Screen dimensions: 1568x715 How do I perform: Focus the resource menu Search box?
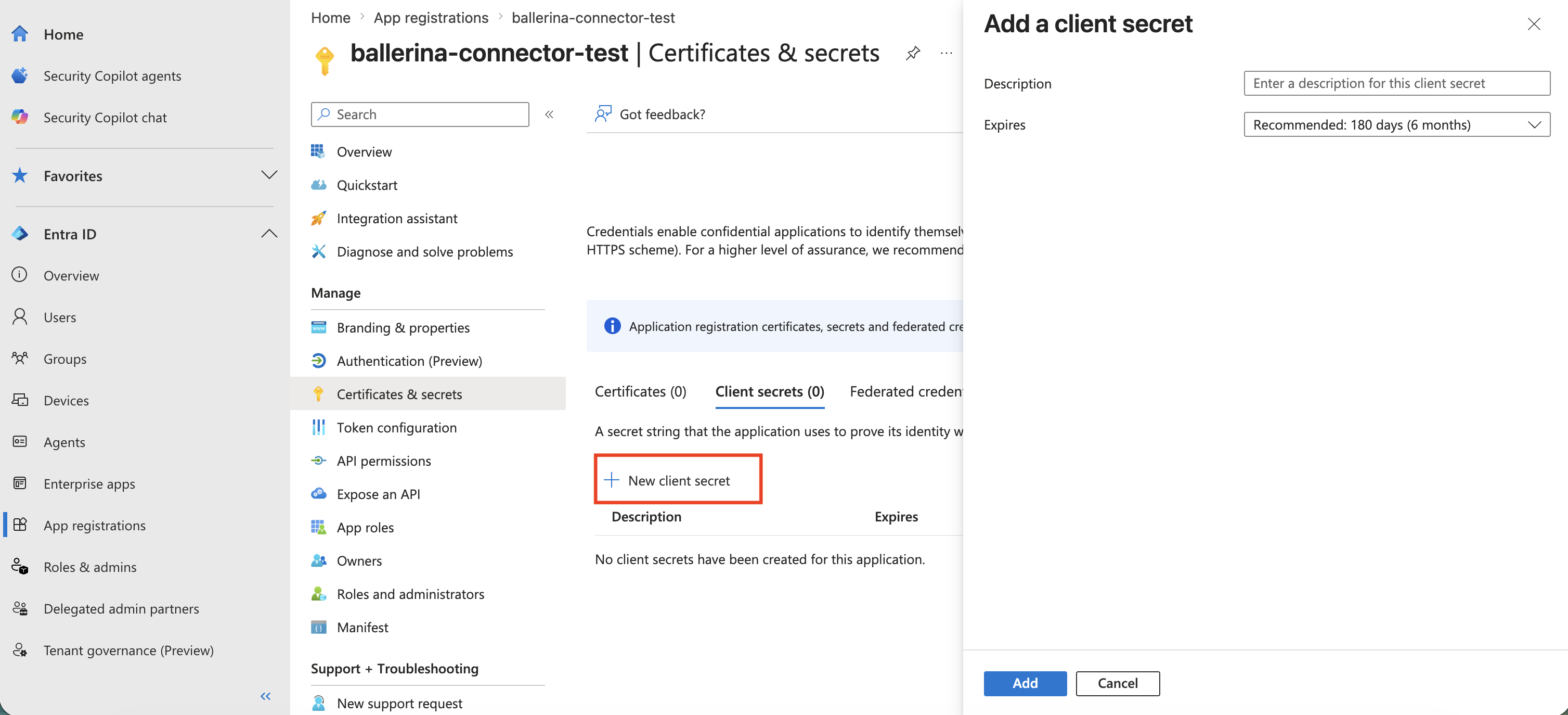pos(419,114)
